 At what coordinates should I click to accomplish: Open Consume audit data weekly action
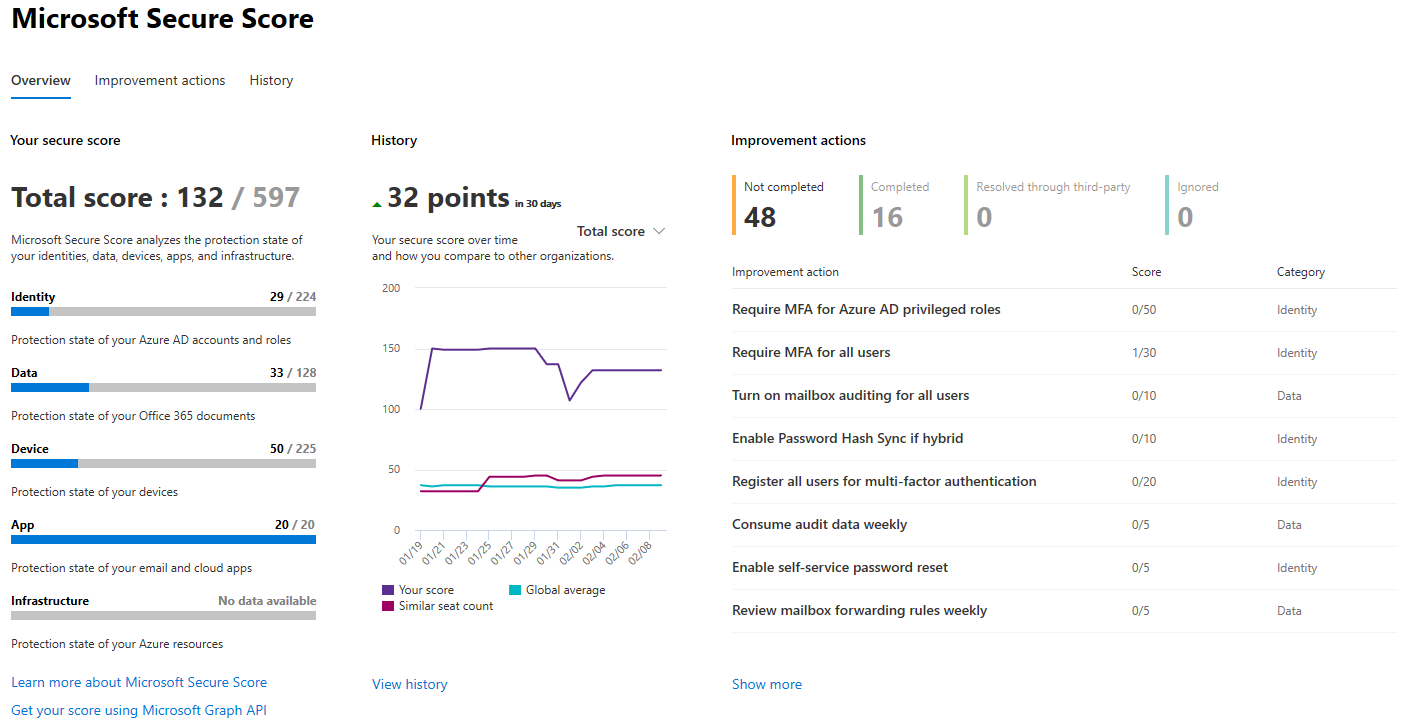(x=820, y=524)
